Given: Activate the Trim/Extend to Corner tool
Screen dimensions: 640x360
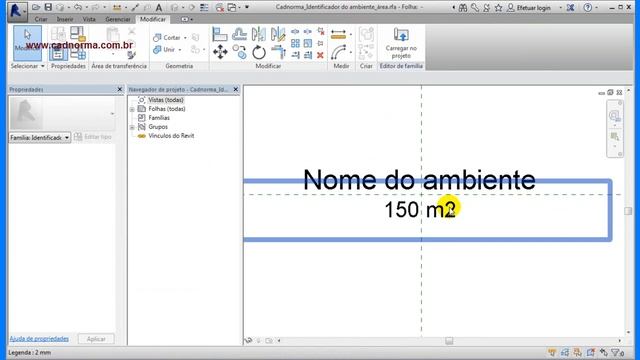Looking at the screenshot, I should point(278,52).
